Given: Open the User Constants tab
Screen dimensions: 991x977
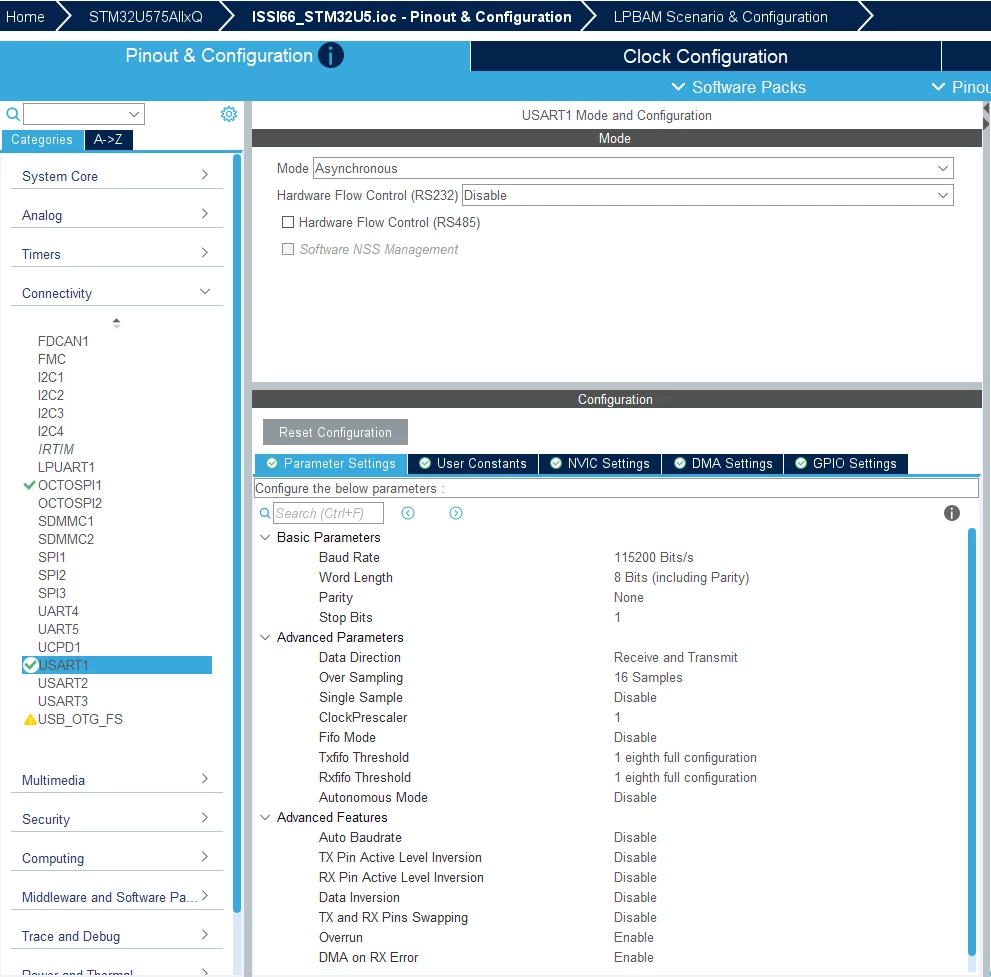Looking at the screenshot, I should point(473,463).
